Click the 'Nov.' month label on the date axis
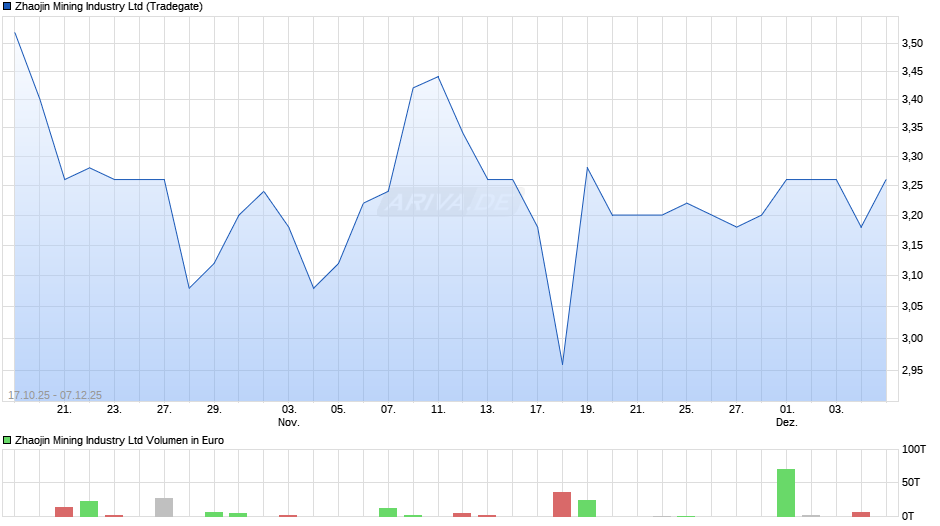940x526 pixels. click(288, 422)
